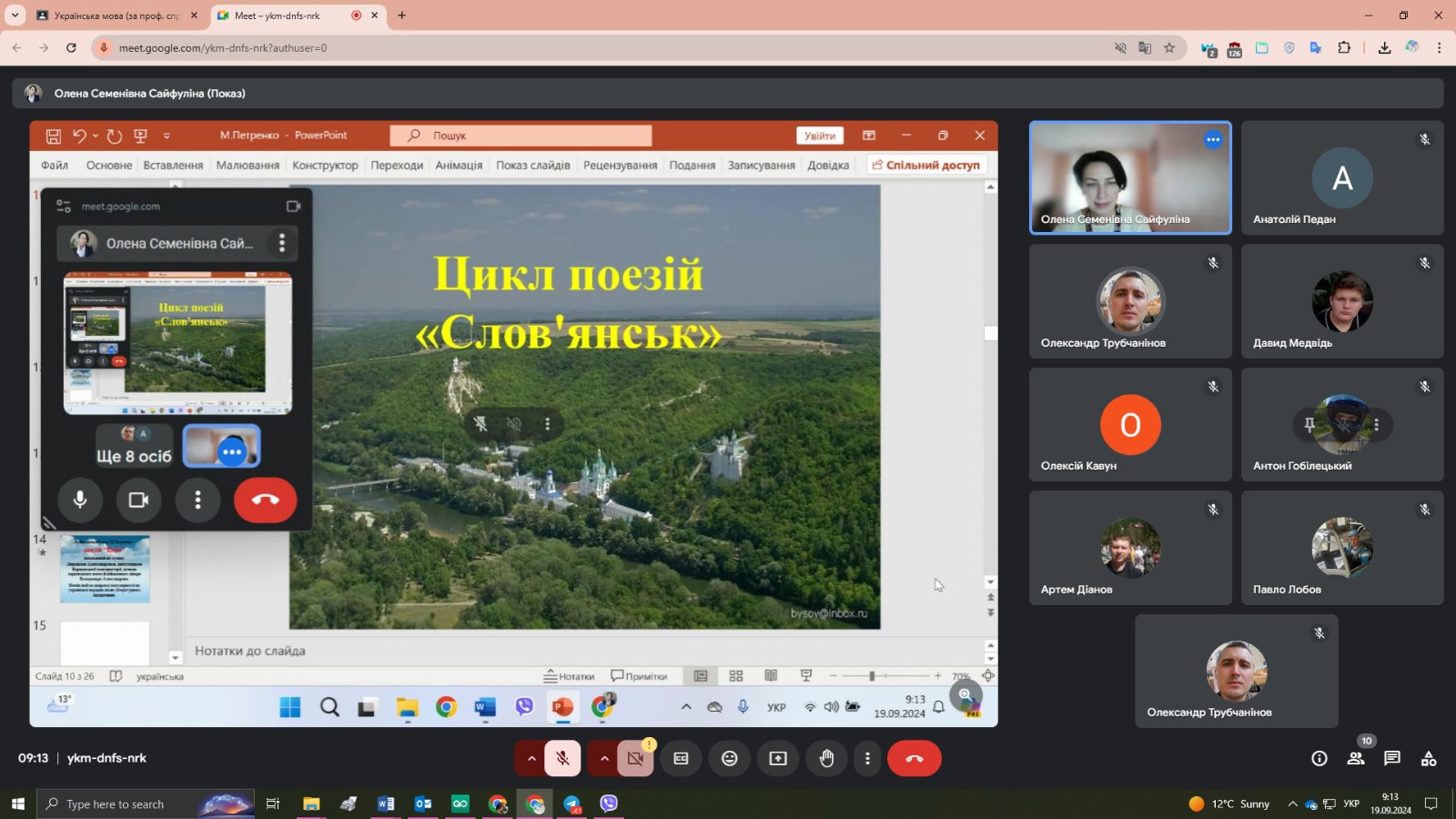Open Outlook from the taskbar
The height and width of the screenshot is (819, 1456).
tap(423, 804)
